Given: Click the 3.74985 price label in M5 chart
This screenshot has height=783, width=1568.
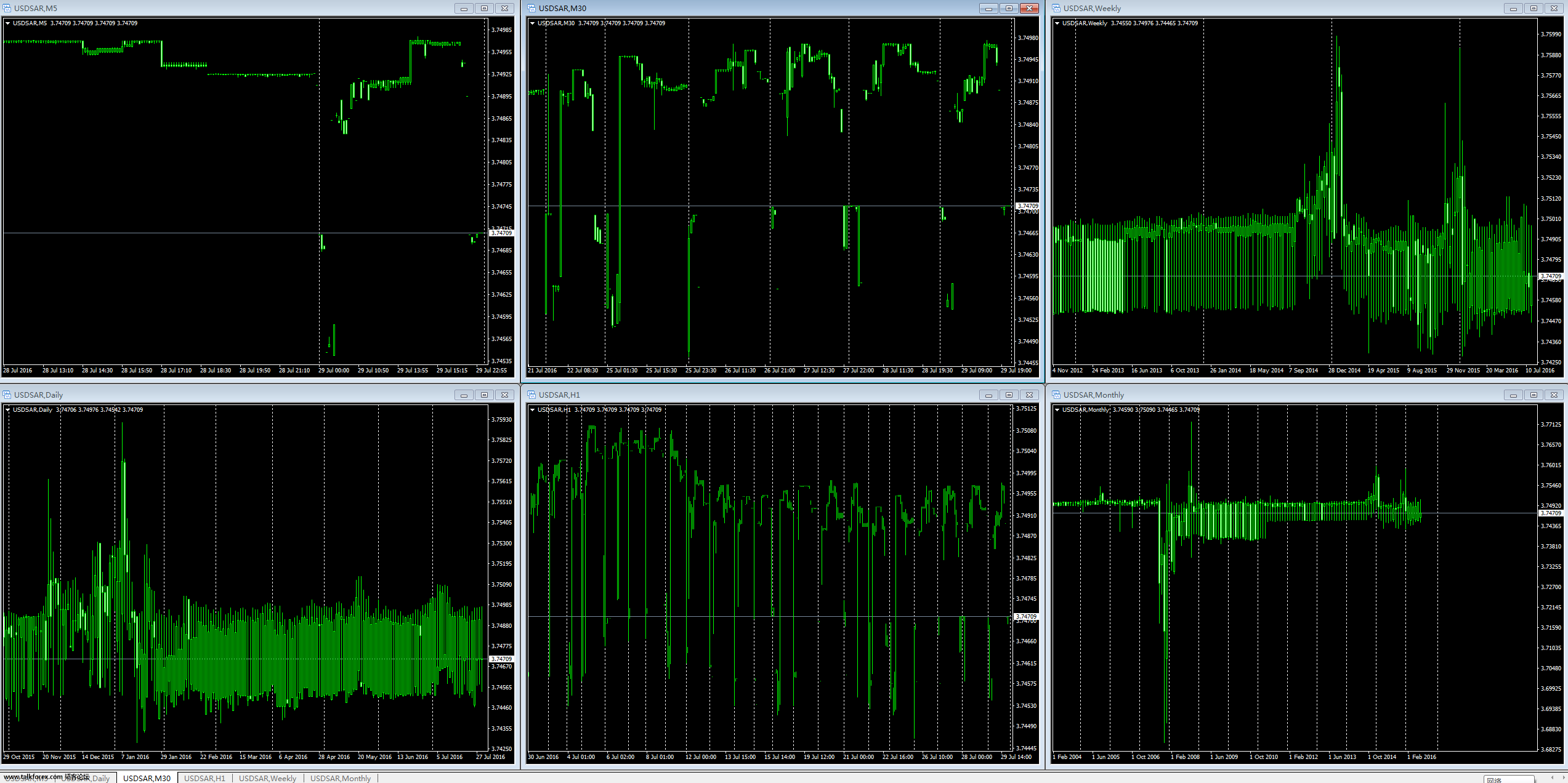Looking at the screenshot, I should [x=501, y=30].
